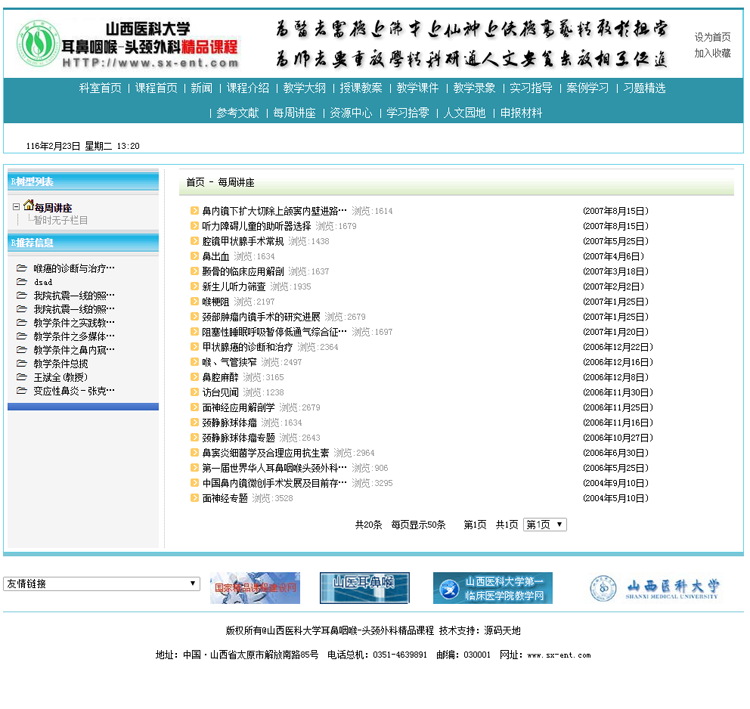Screen dimensions: 750x709
Task: Open 教学录象 navigation item
Action: click(x=474, y=88)
